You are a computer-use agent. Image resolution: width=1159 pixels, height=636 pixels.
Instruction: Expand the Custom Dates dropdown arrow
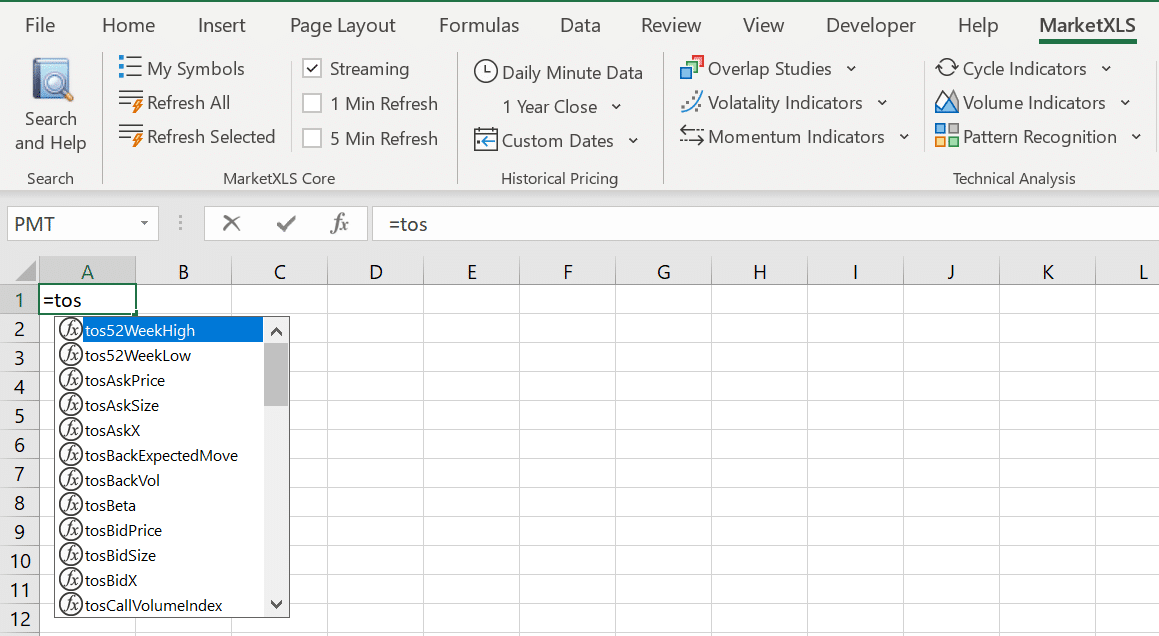click(x=633, y=141)
